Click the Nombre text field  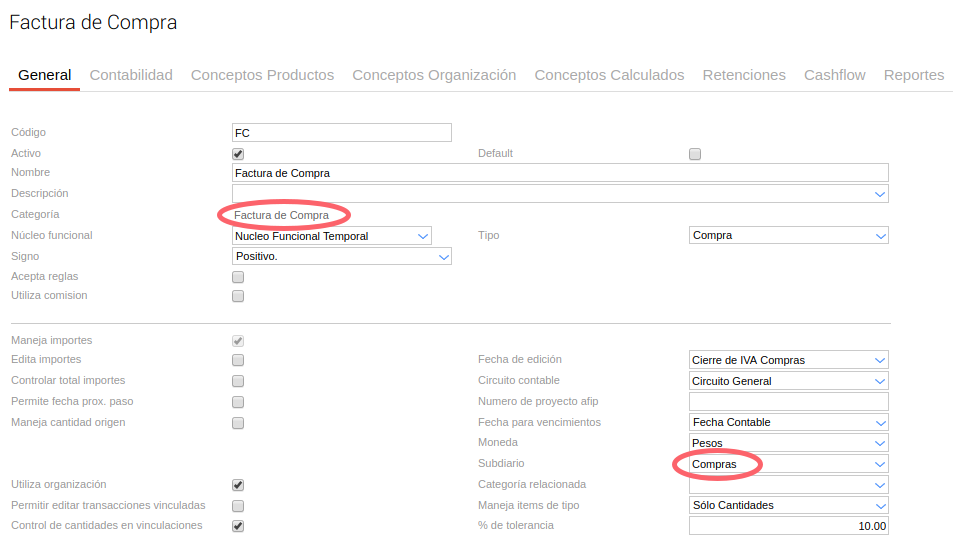click(560, 173)
